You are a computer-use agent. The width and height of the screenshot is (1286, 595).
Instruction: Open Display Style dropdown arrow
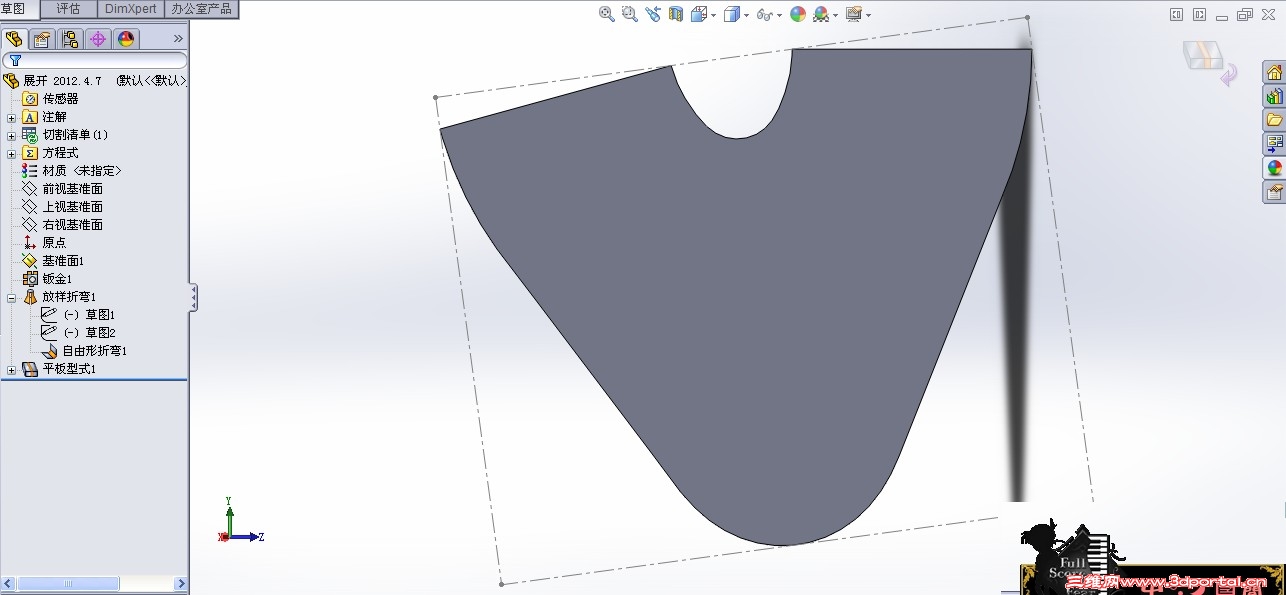pos(746,15)
